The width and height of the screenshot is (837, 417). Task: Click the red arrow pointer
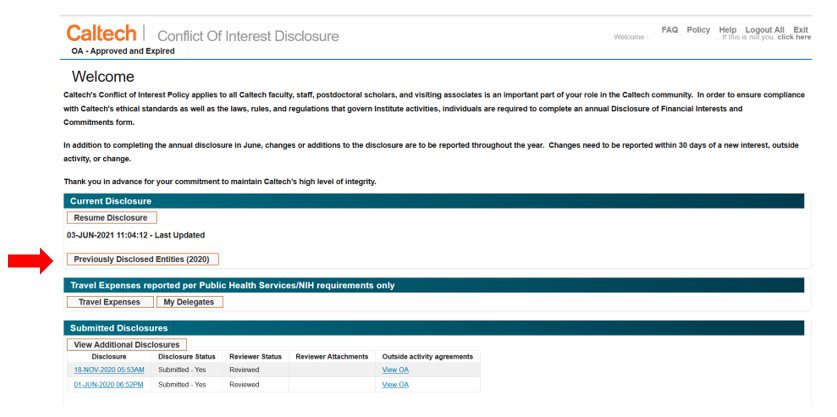click(29, 261)
